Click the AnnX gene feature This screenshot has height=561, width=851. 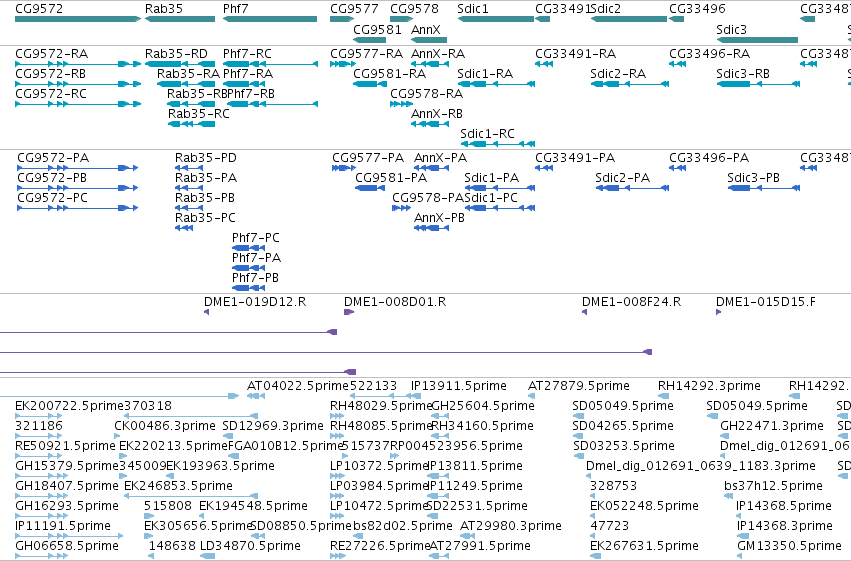429,40
